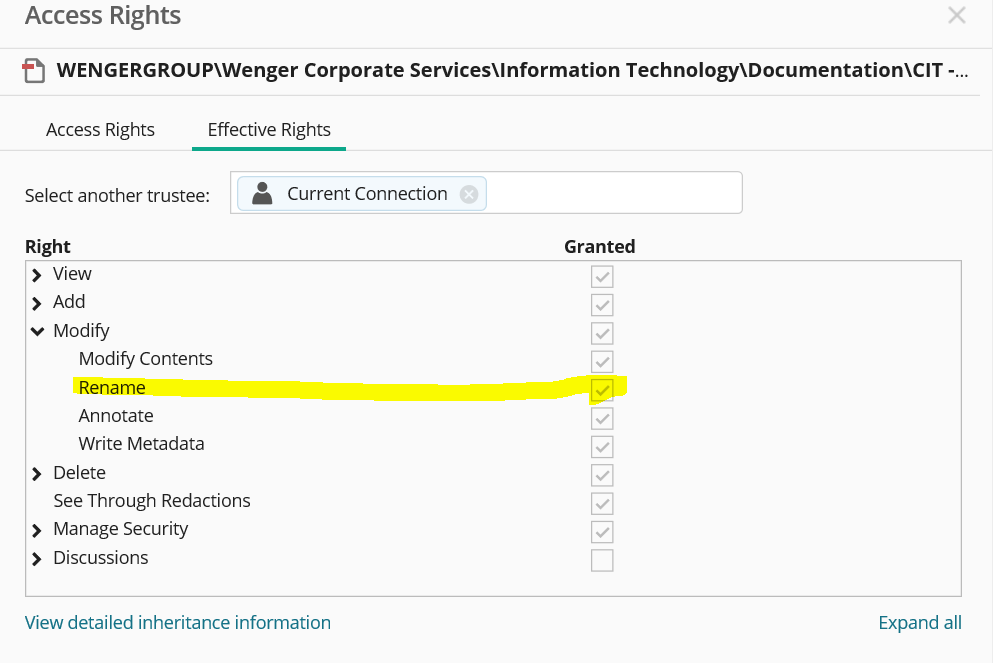Switch to the Access Rights tab
The width and height of the screenshot is (993, 663).
[x=100, y=130]
